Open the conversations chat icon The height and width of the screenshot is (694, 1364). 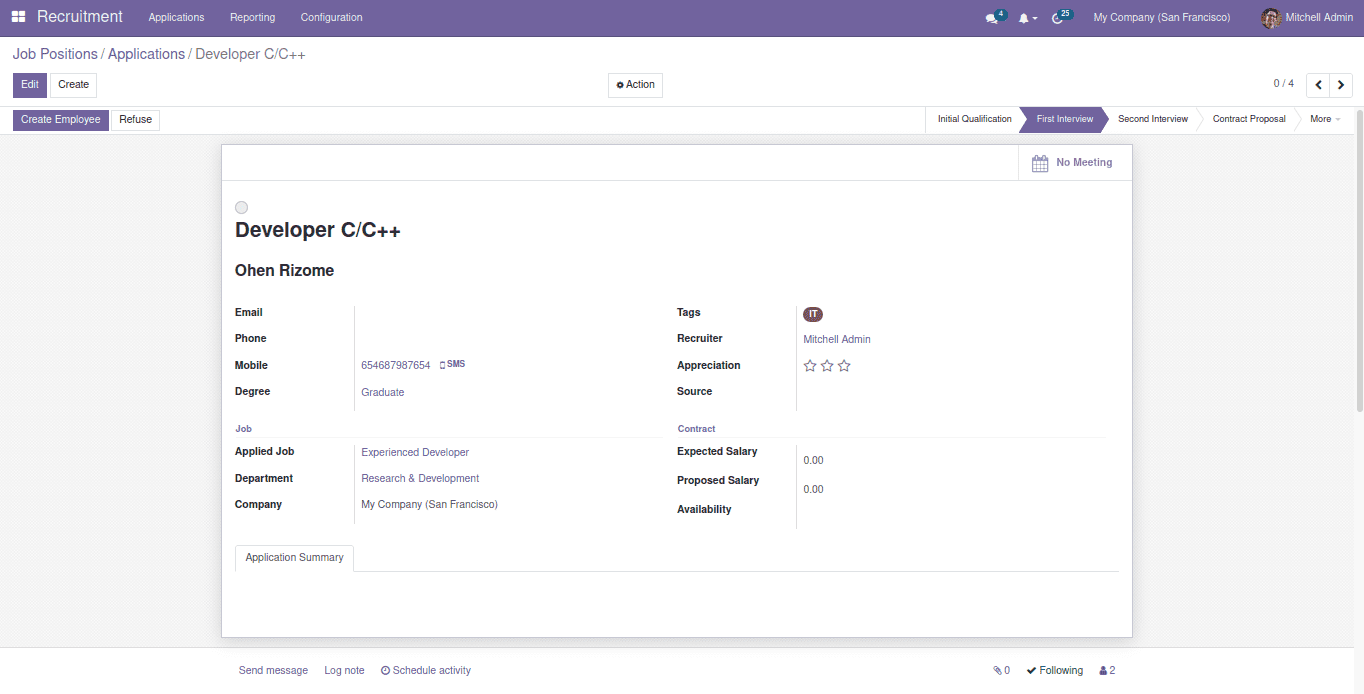tap(991, 18)
